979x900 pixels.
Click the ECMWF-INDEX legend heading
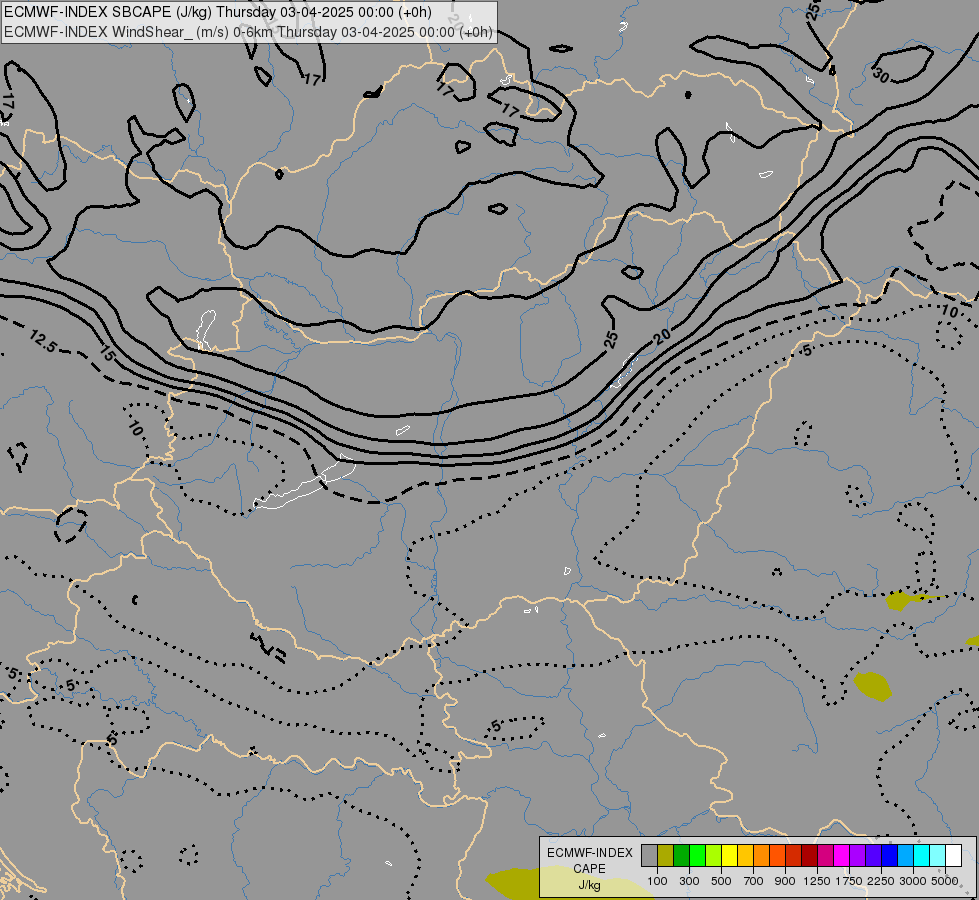589,853
